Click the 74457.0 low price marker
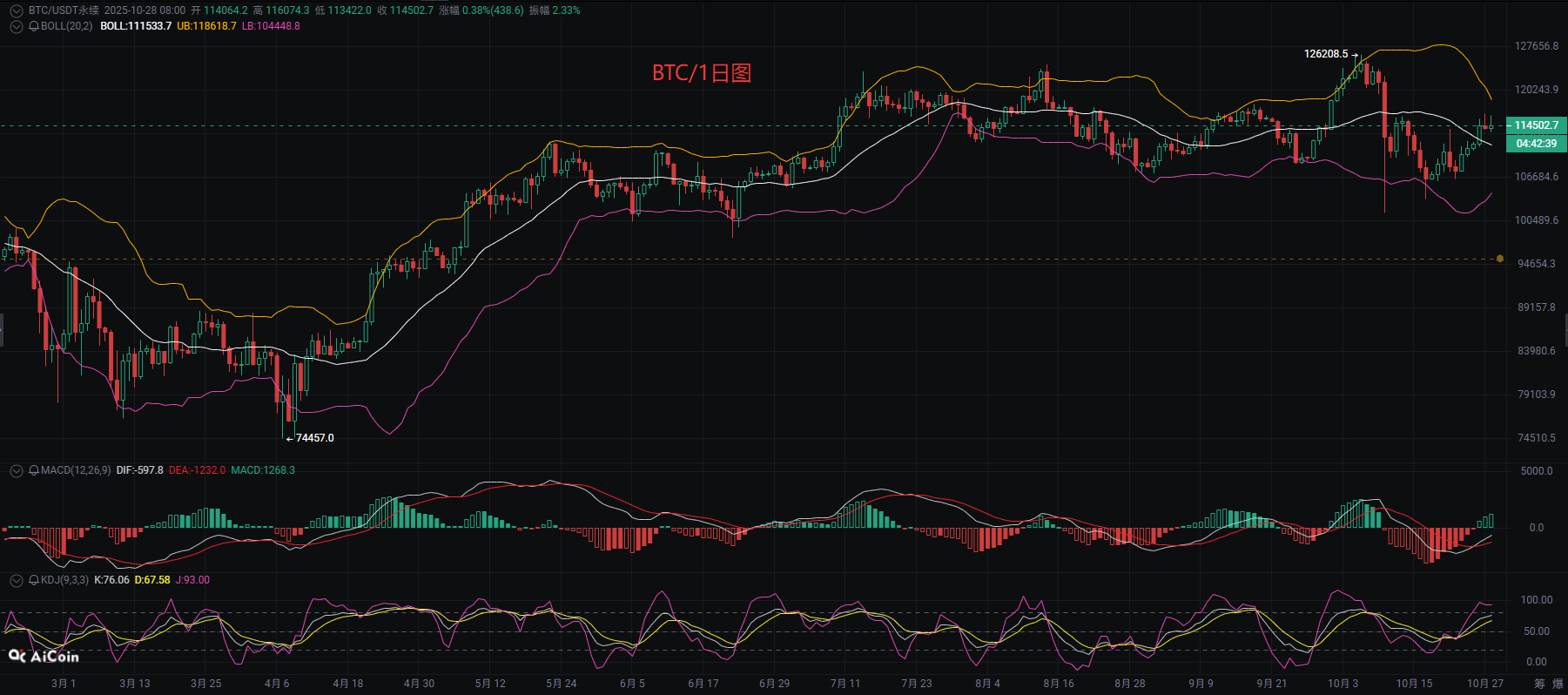1568x695 pixels. pyautogui.click(x=314, y=438)
